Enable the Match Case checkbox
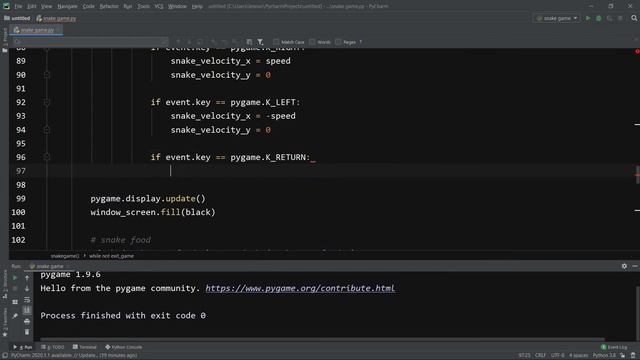The image size is (640, 360). click(x=276, y=42)
